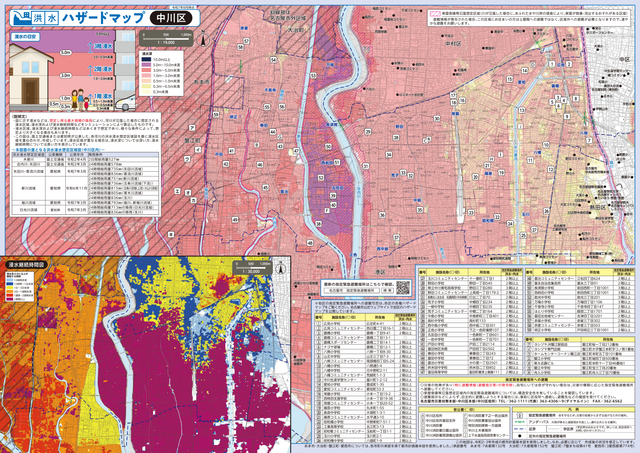
Task: Click map marker number 28
Action: (396, 138)
